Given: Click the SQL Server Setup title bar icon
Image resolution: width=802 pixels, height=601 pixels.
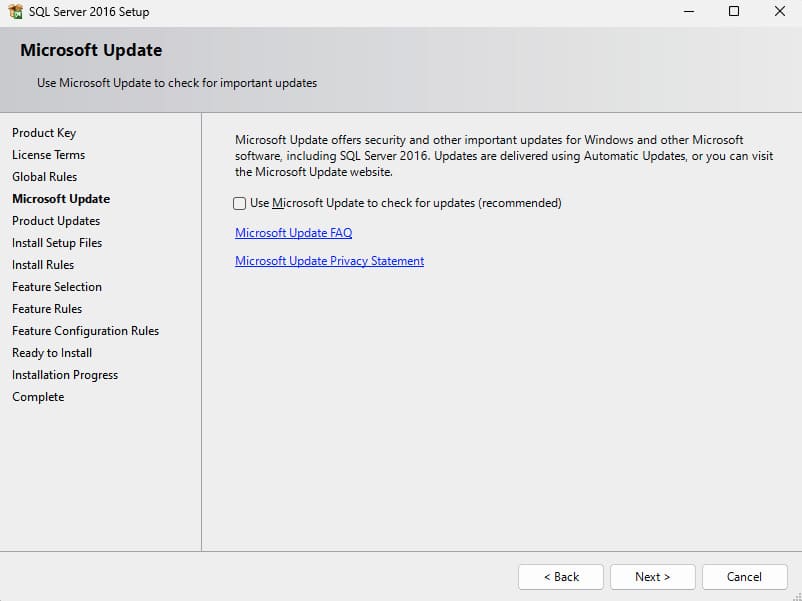Looking at the screenshot, I should (16, 12).
